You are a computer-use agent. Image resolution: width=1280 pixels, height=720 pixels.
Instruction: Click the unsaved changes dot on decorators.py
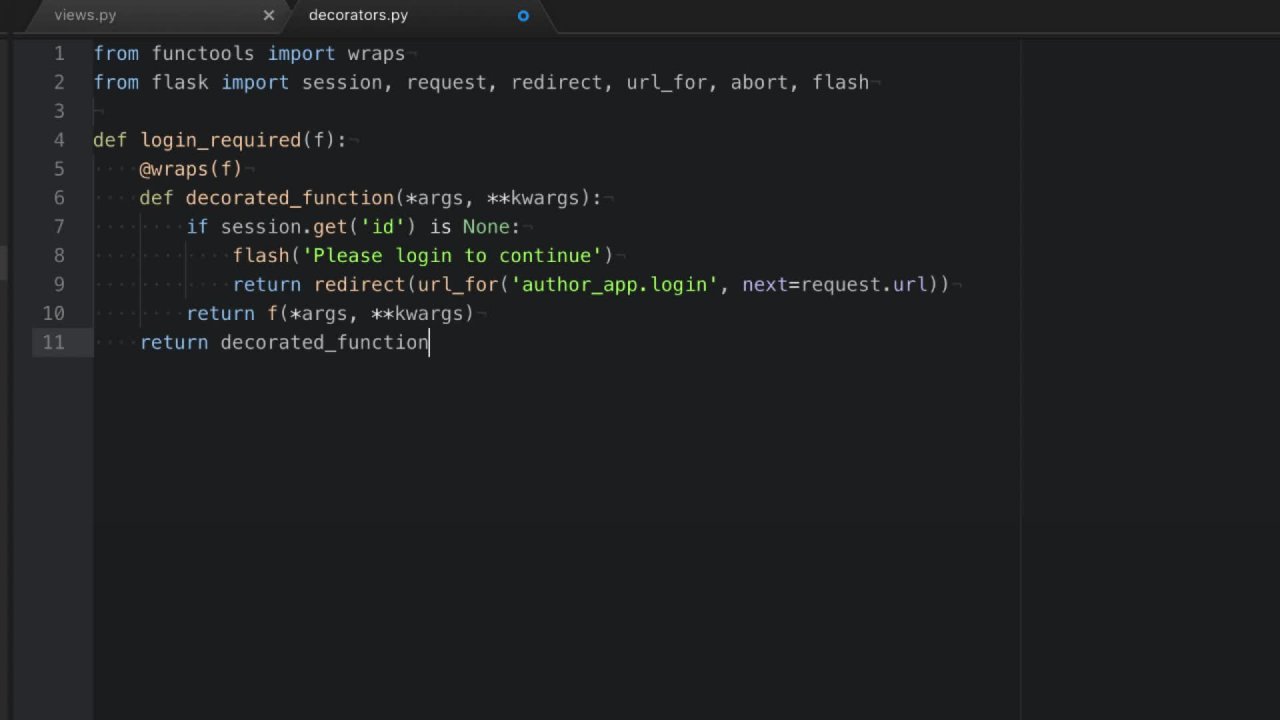pos(522,15)
